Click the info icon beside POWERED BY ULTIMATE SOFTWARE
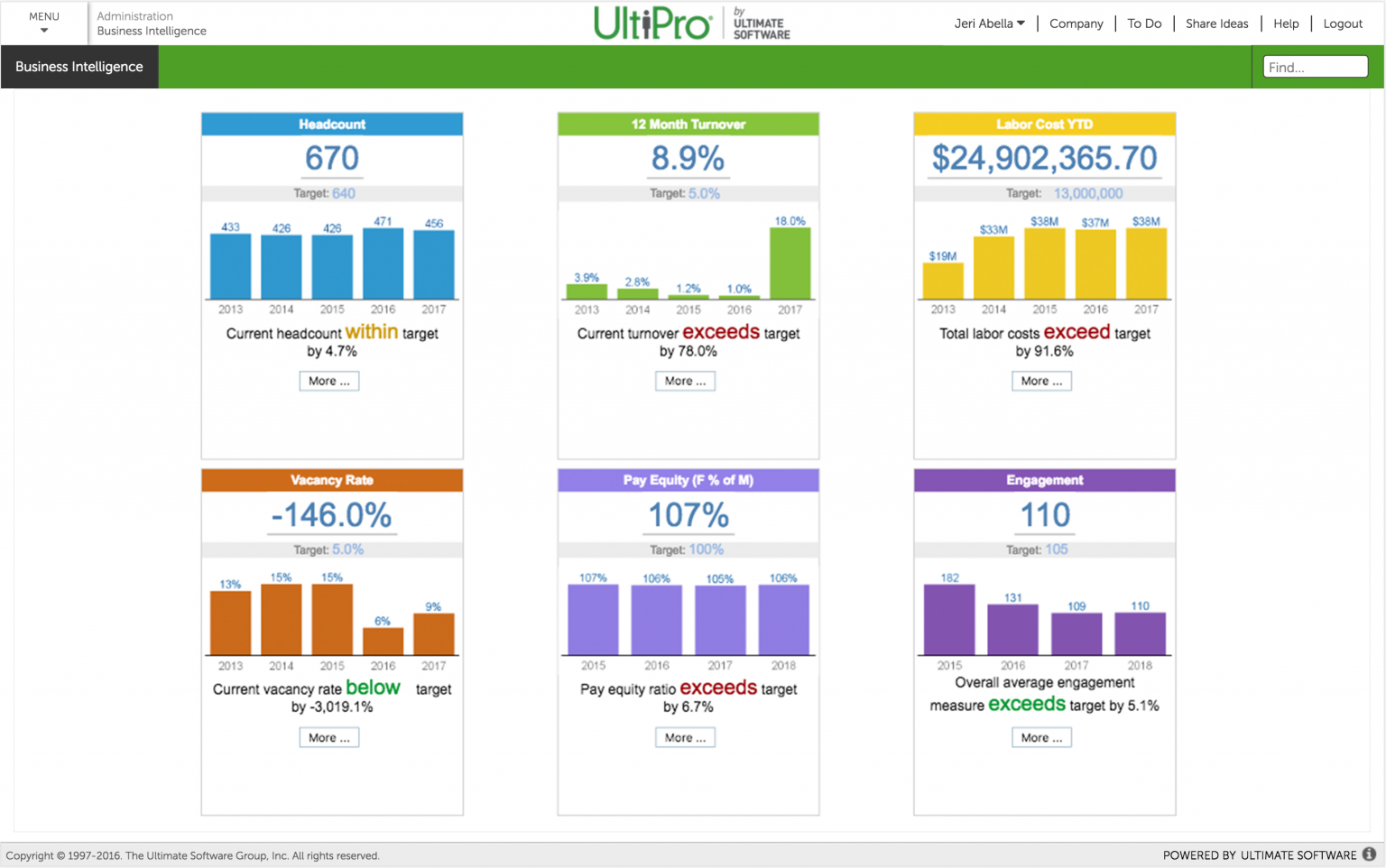This screenshot has height=868, width=1386. coord(1371,854)
